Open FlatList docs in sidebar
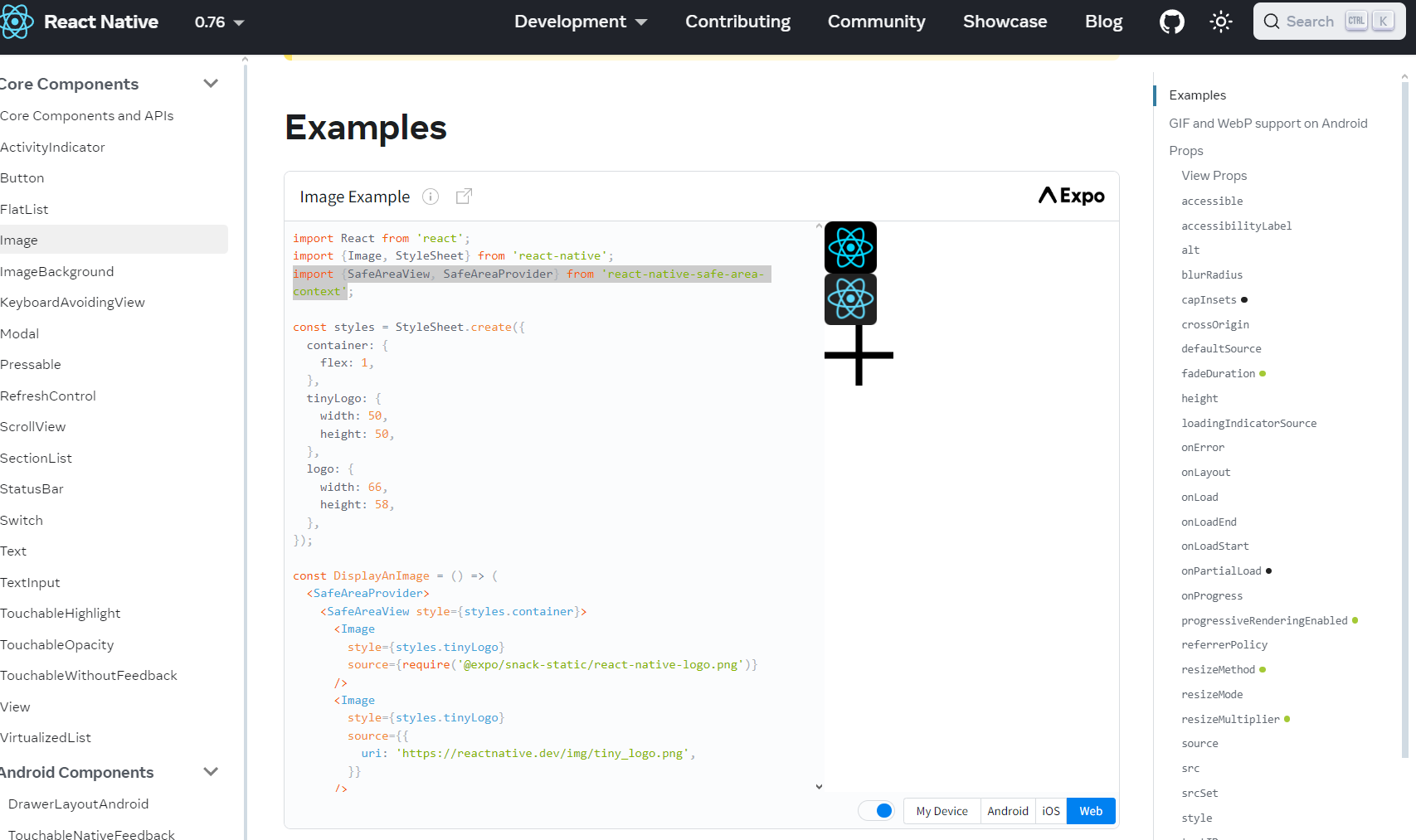1416x840 pixels. click(24, 210)
